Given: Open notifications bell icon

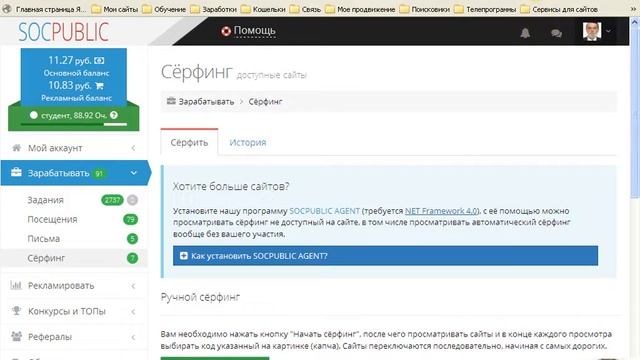Looking at the screenshot, I should pos(525,33).
